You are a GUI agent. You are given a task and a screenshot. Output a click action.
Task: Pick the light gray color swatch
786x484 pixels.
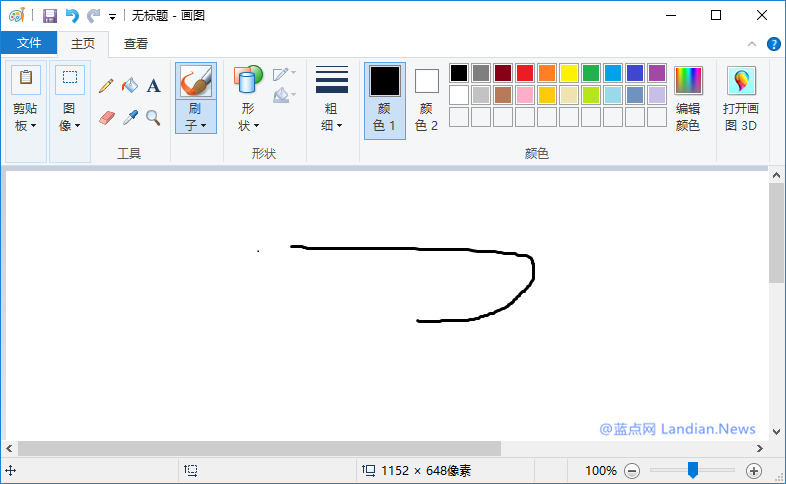tap(481, 95)
